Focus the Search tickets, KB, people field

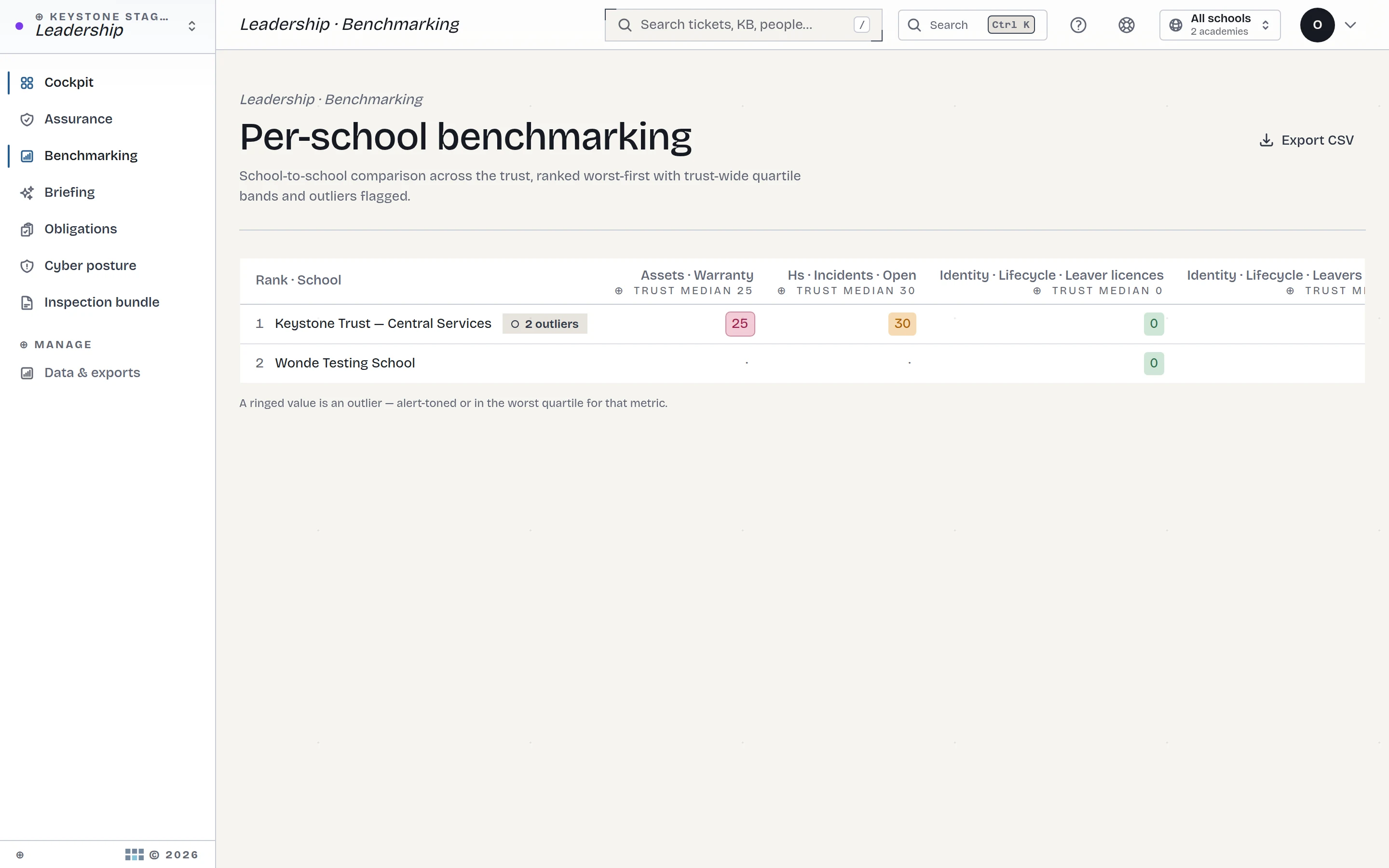pyautogui.click(x=743, y=25)
